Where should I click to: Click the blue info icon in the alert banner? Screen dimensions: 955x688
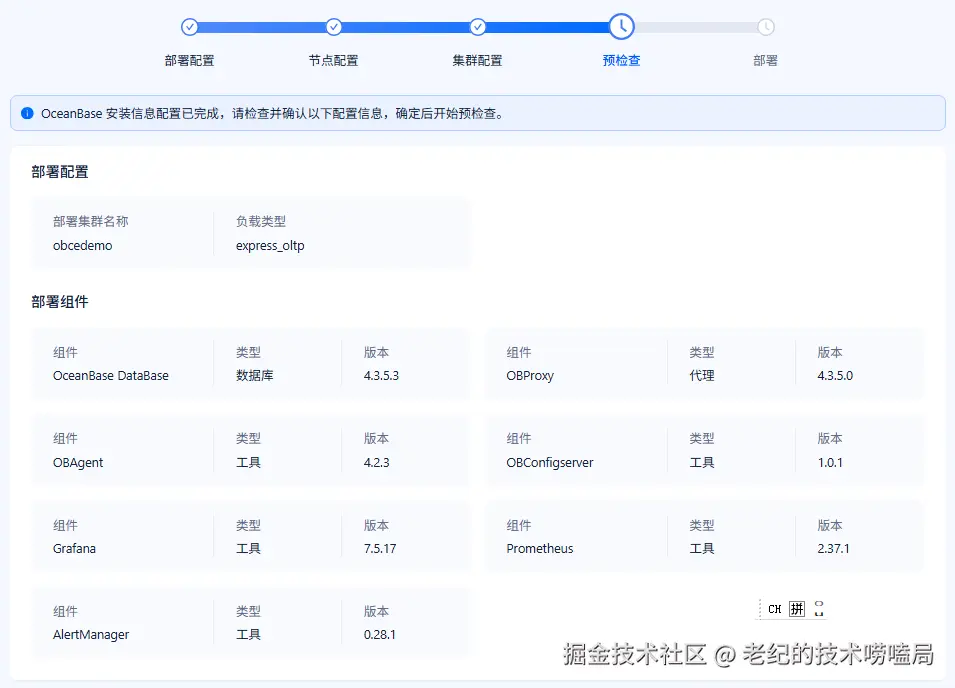pyautogui.click(x=27, y=113)
